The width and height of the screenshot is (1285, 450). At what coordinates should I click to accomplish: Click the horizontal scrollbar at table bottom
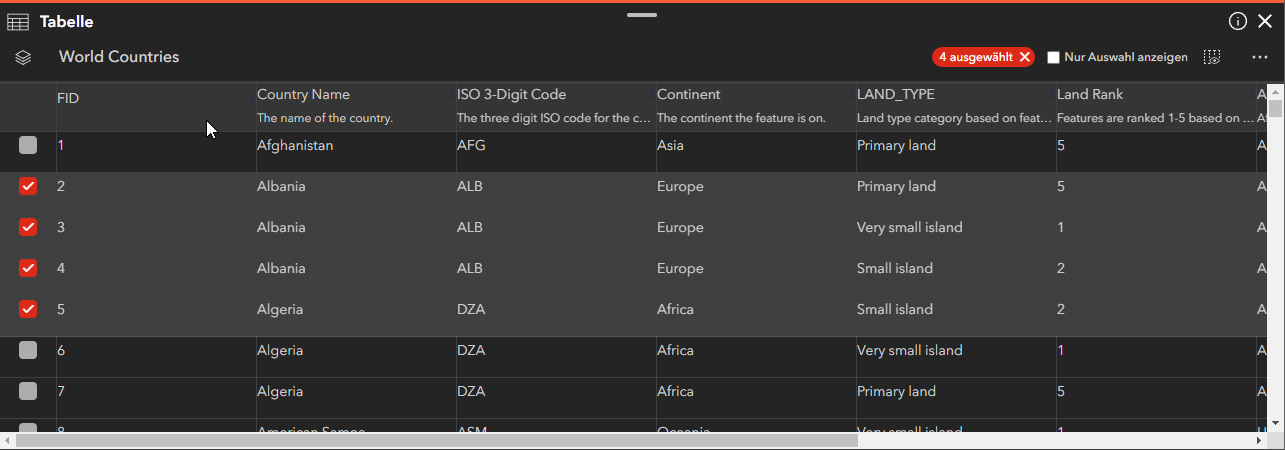[436, 440]
